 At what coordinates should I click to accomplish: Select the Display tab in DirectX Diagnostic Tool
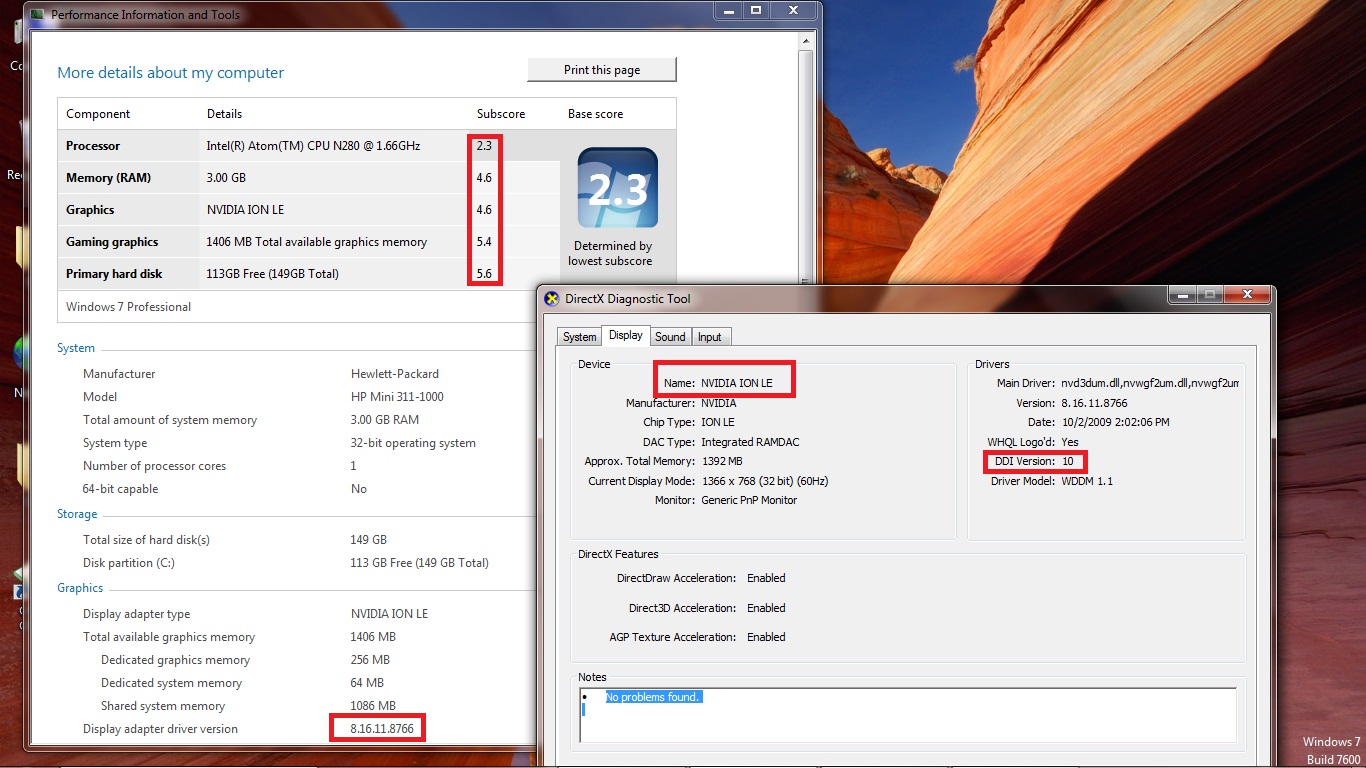pos(626,335)
